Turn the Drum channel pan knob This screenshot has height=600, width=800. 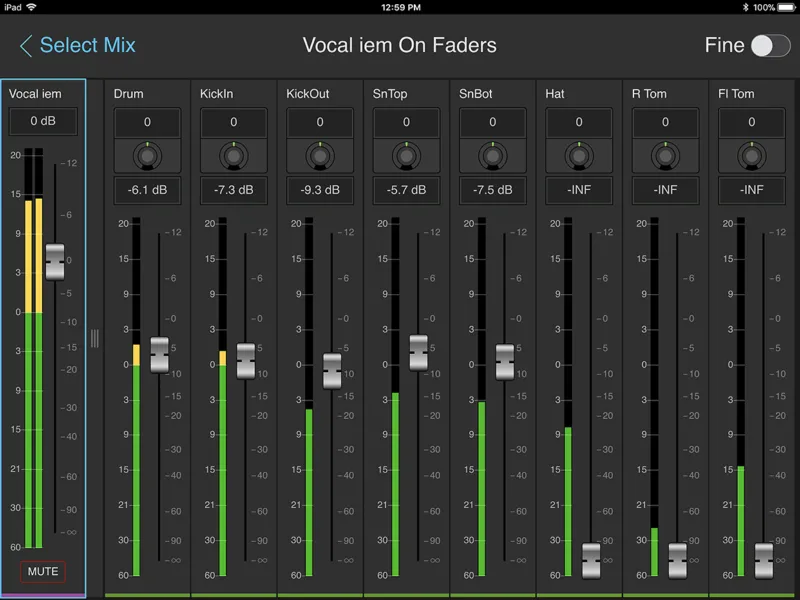[147, 156]
